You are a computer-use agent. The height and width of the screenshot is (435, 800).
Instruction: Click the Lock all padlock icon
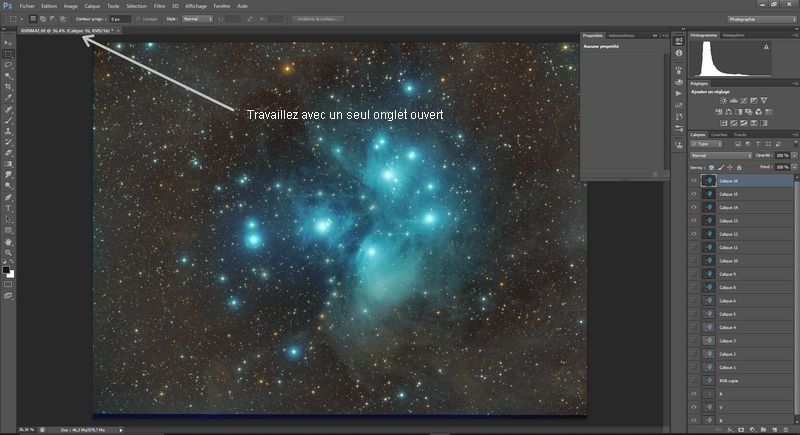[x=739, y=167]
